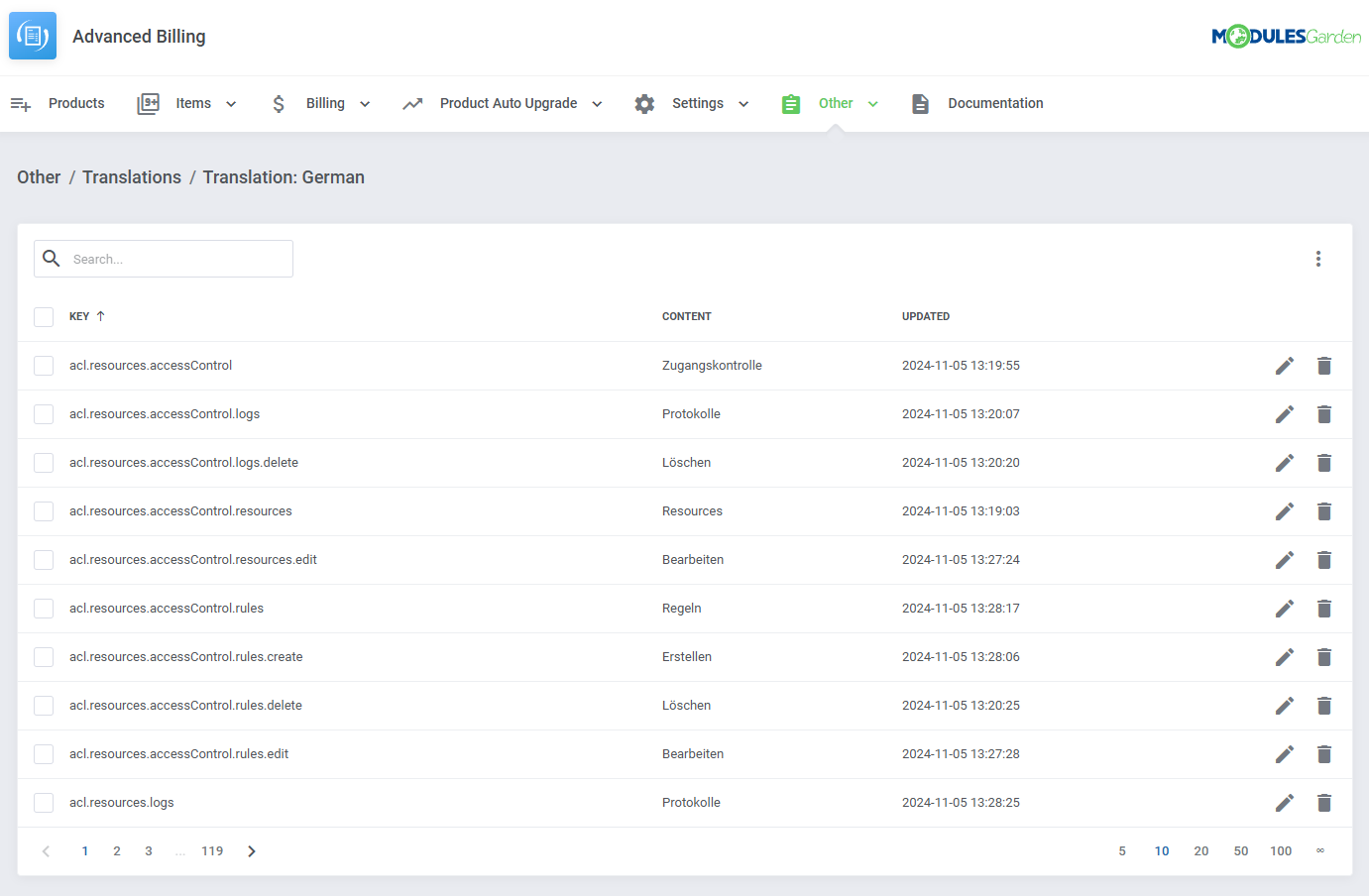Open Billing via the dollar icon
Screen dimensions: 1369x896
point(279,103)
